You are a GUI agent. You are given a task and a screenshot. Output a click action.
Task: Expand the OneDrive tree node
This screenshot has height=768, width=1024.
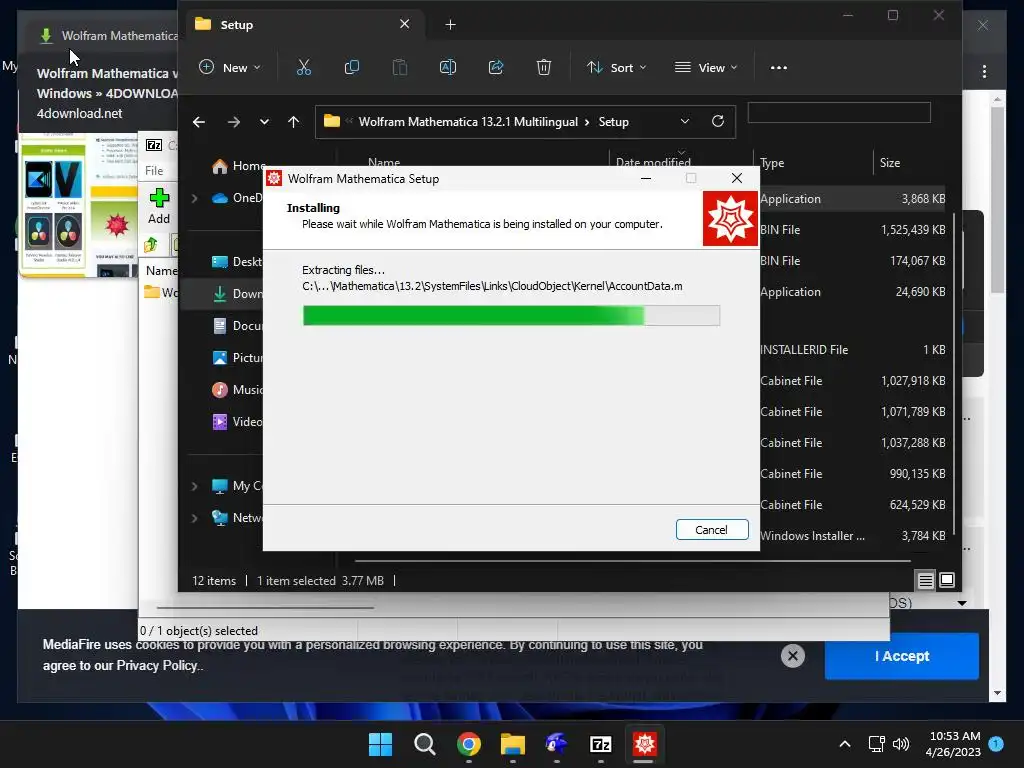pos(194,198)
